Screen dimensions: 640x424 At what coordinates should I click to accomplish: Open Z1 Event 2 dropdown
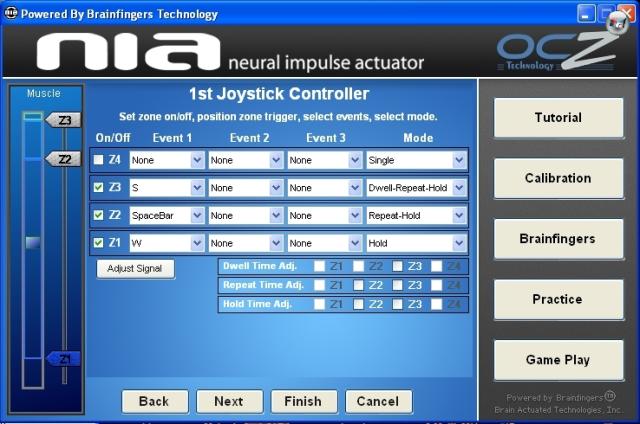(x=246, y=243)
